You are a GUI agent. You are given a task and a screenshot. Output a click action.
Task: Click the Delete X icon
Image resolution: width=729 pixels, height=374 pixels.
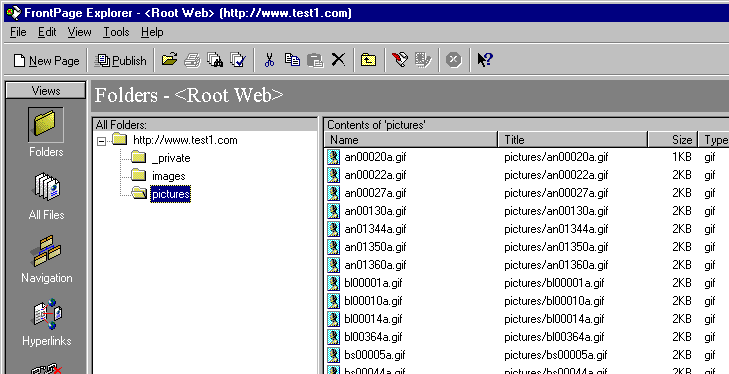click(x=338, y=60)
